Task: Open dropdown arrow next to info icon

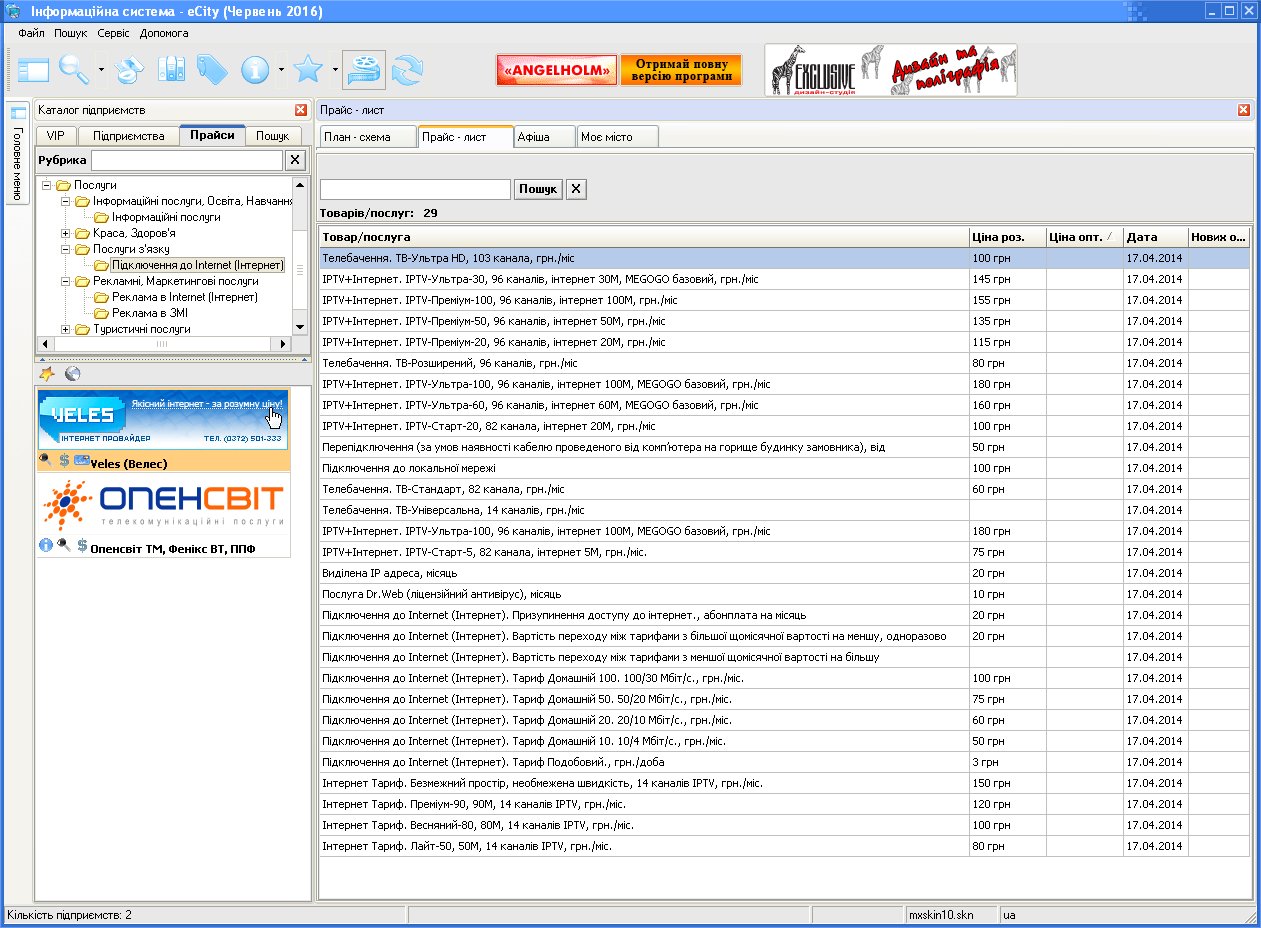Action: tap(282, 70)
